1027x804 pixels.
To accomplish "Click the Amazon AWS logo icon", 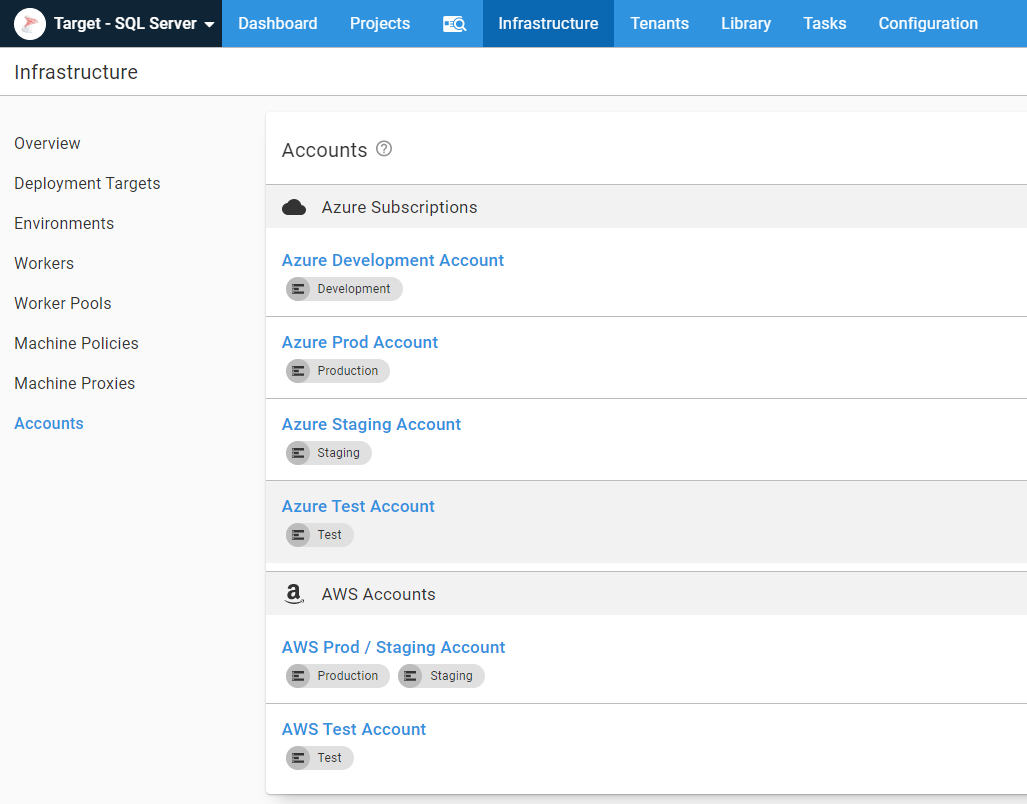I will tap(294, 594).
